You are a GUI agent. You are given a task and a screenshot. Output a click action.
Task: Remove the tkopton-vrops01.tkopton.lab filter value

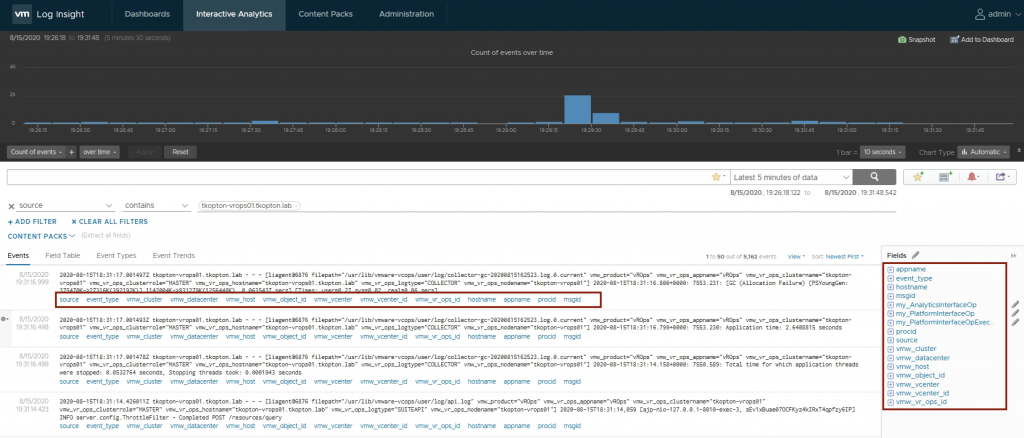[x=296, y=206]
